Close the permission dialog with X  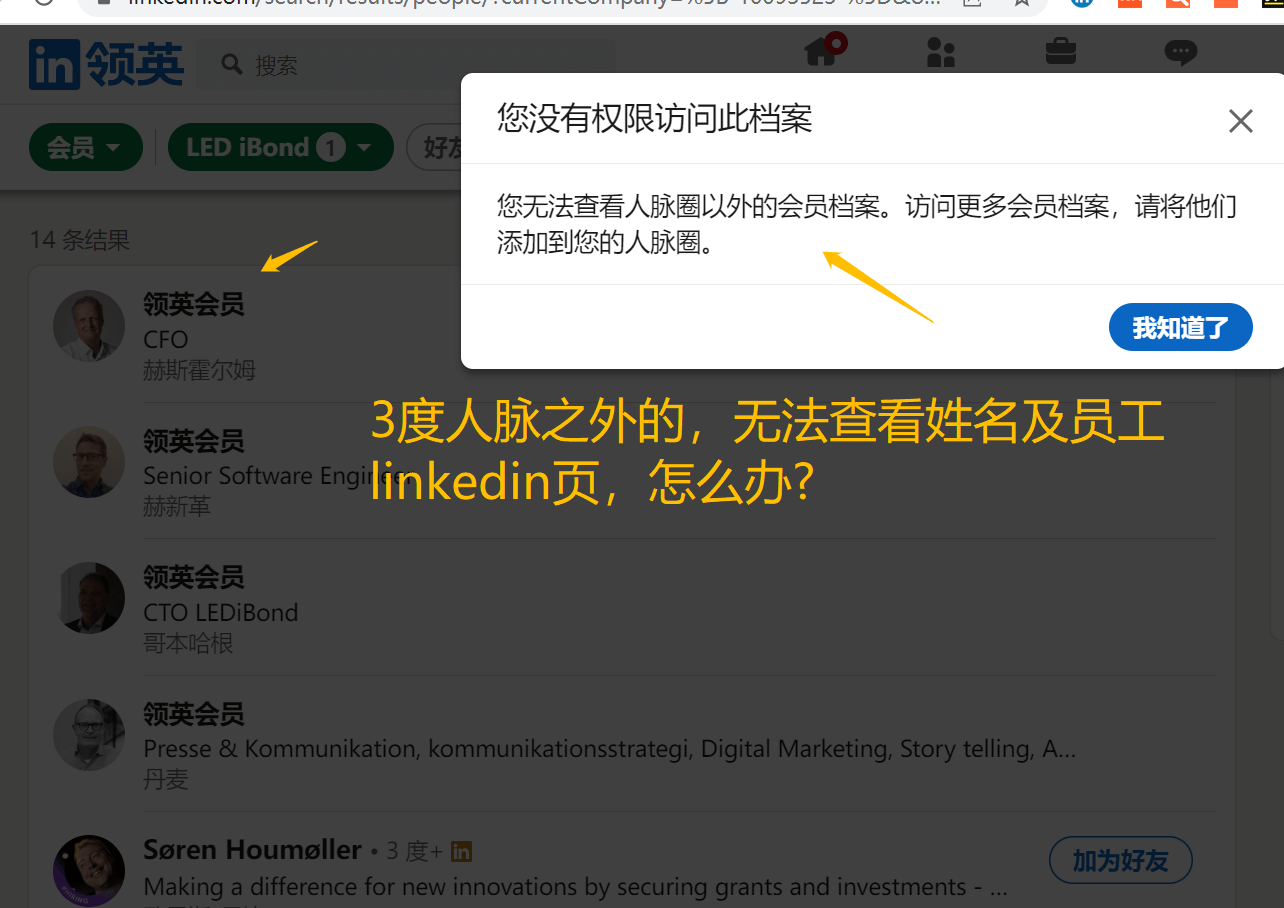pyautogui.click(x=1240, y=122)
